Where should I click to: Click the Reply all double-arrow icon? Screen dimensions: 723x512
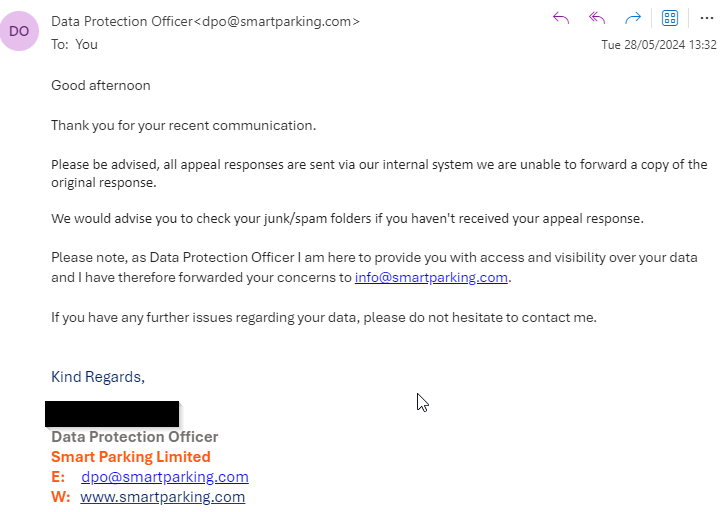(597, 18)
